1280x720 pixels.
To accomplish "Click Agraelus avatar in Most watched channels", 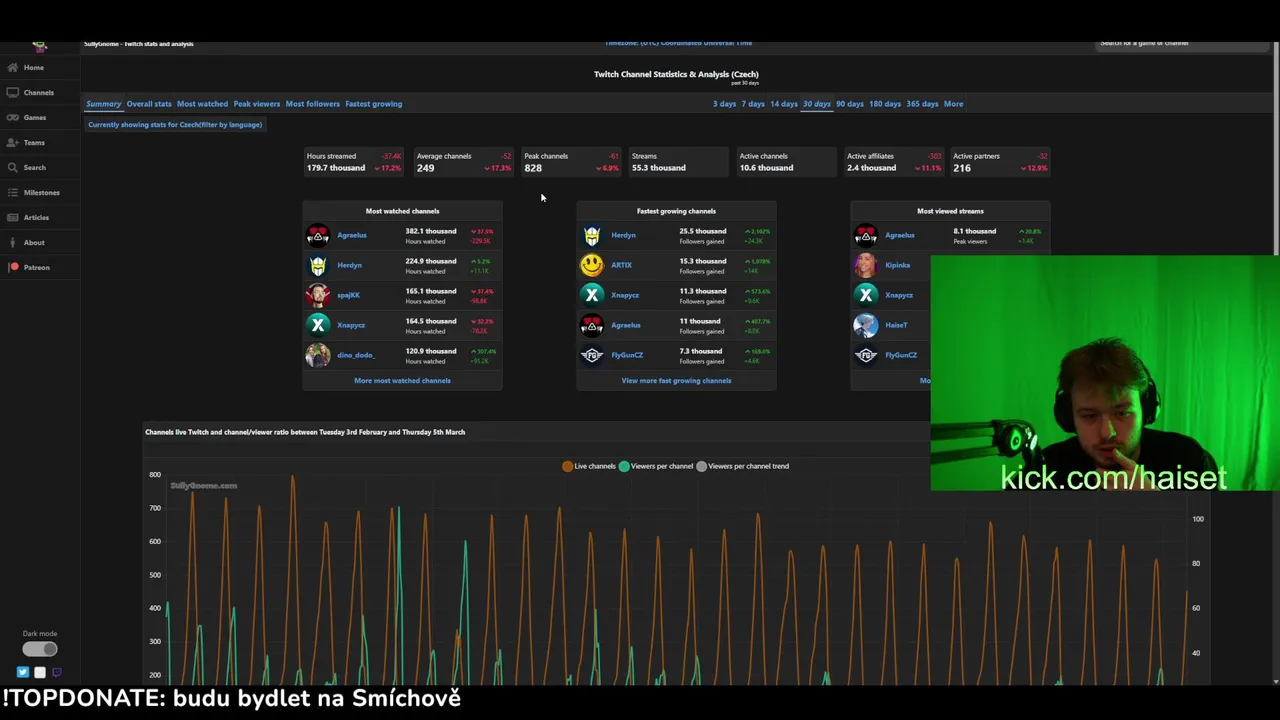I will pyautogui.click(x=318, y=235).
